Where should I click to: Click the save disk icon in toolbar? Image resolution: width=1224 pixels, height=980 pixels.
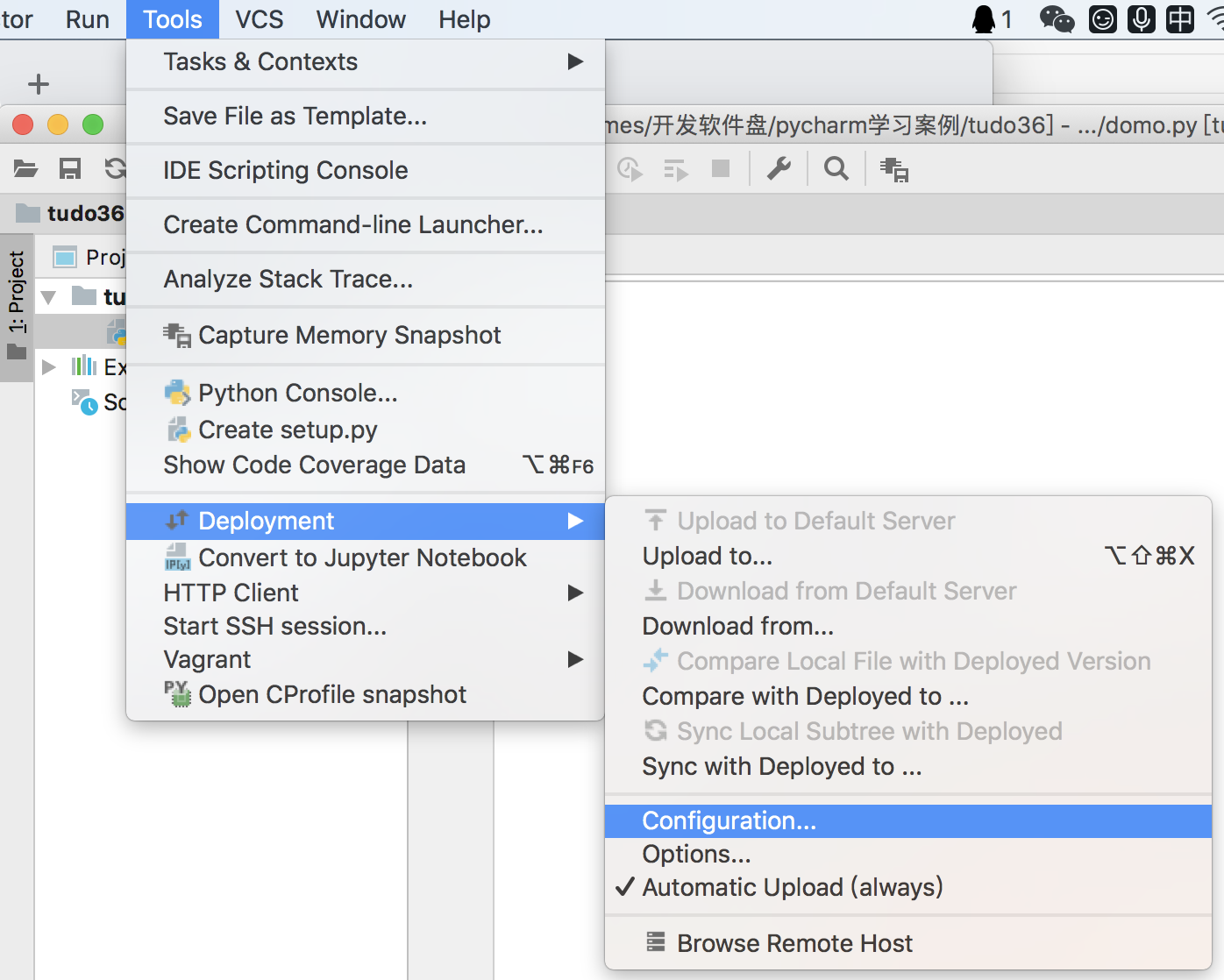[x=70, y=168]
